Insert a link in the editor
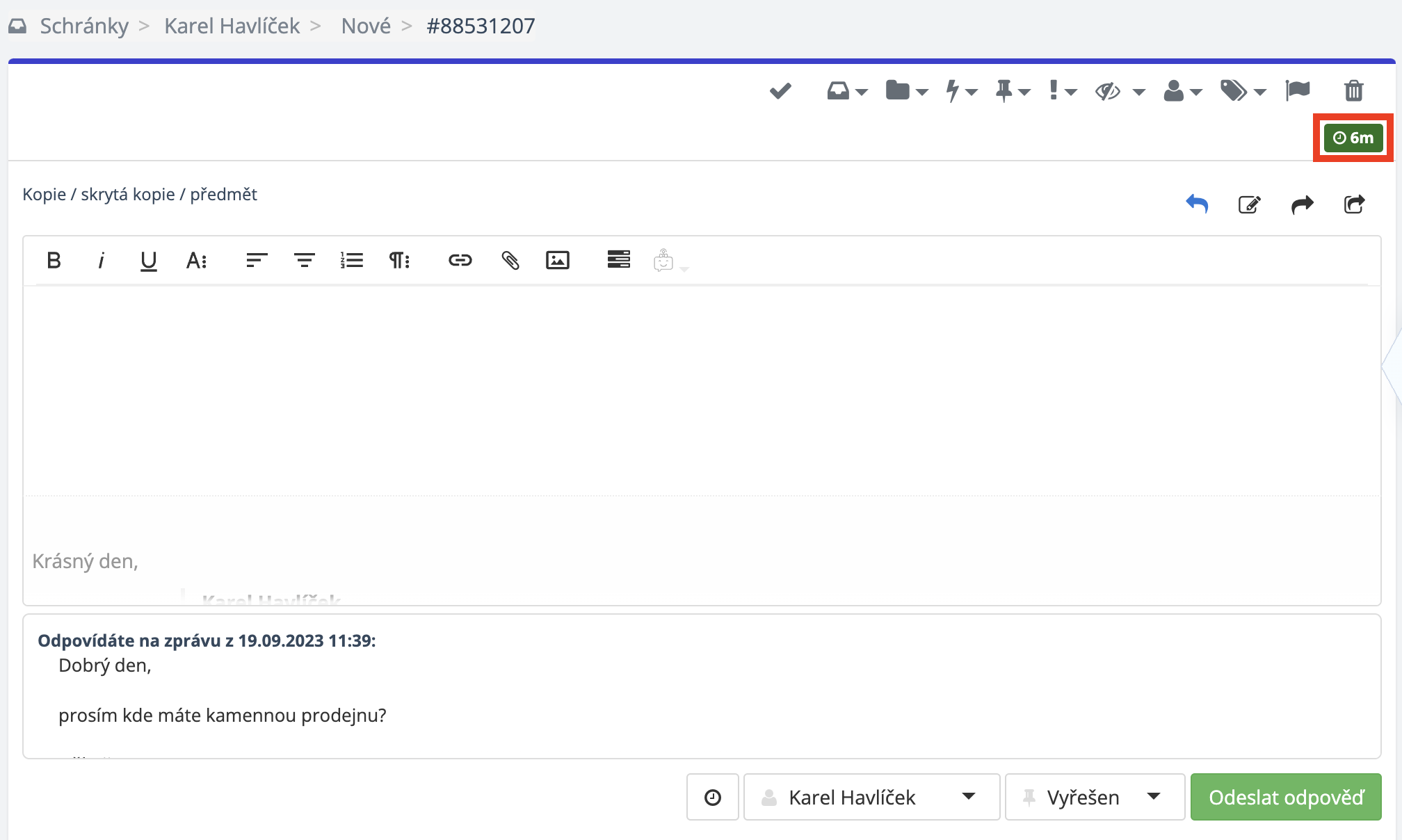The width and height of the screenshot is (1402, 840). click(460, 261)
